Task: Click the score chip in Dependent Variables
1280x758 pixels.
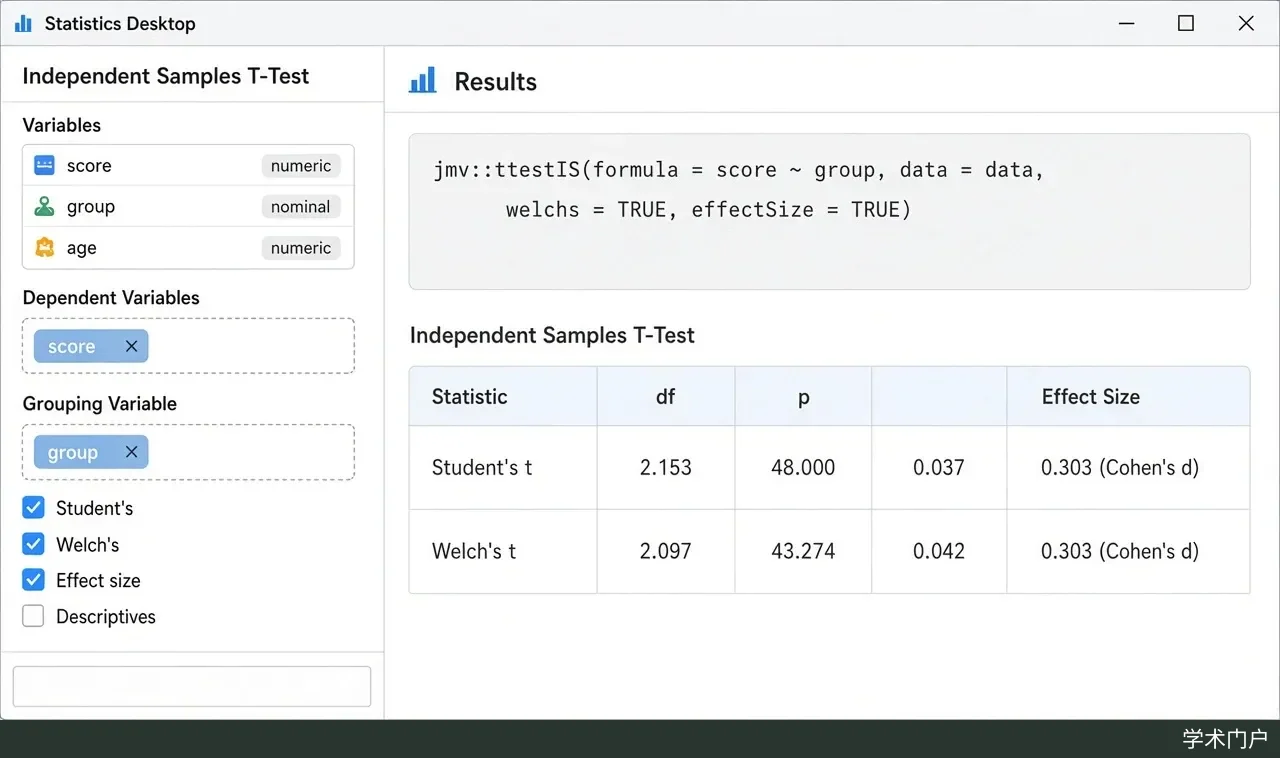Action: pos(91,346)
